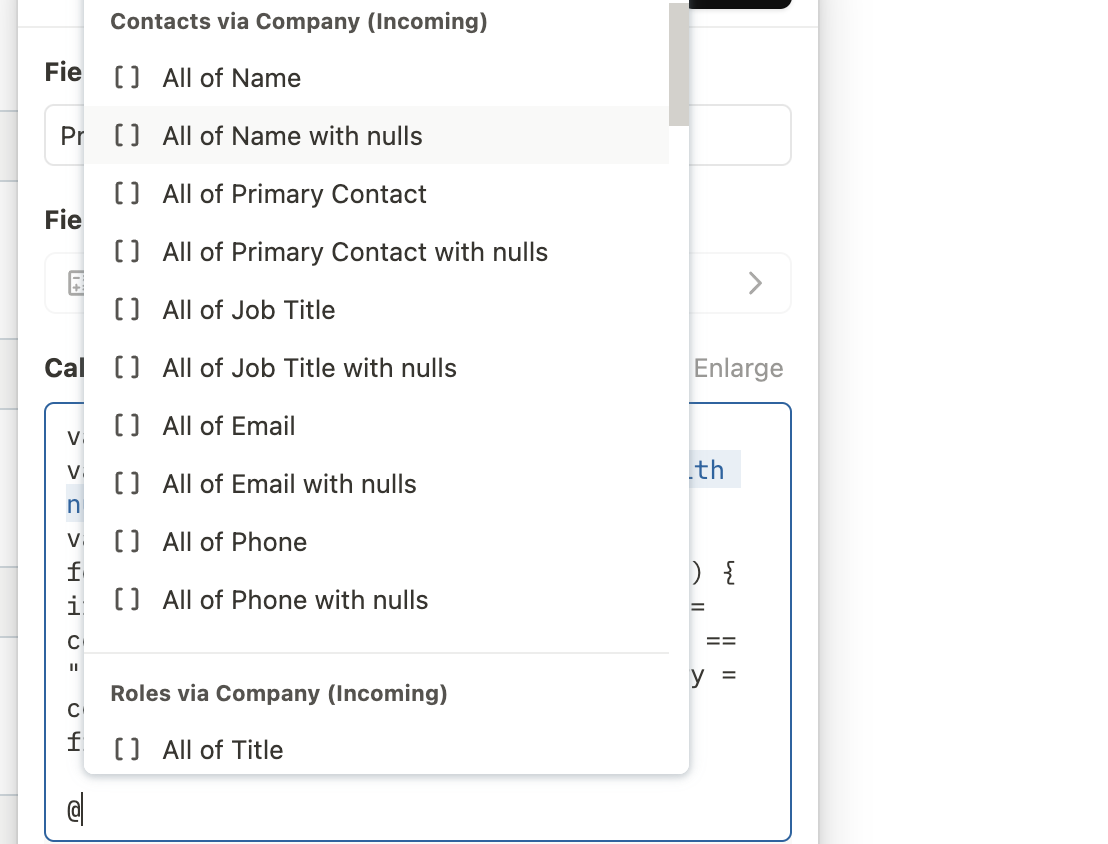Image resolution: width=1108 pixels, height=844 pixels.
Task: Choose All of Phone entry
Action: point(377,541)
